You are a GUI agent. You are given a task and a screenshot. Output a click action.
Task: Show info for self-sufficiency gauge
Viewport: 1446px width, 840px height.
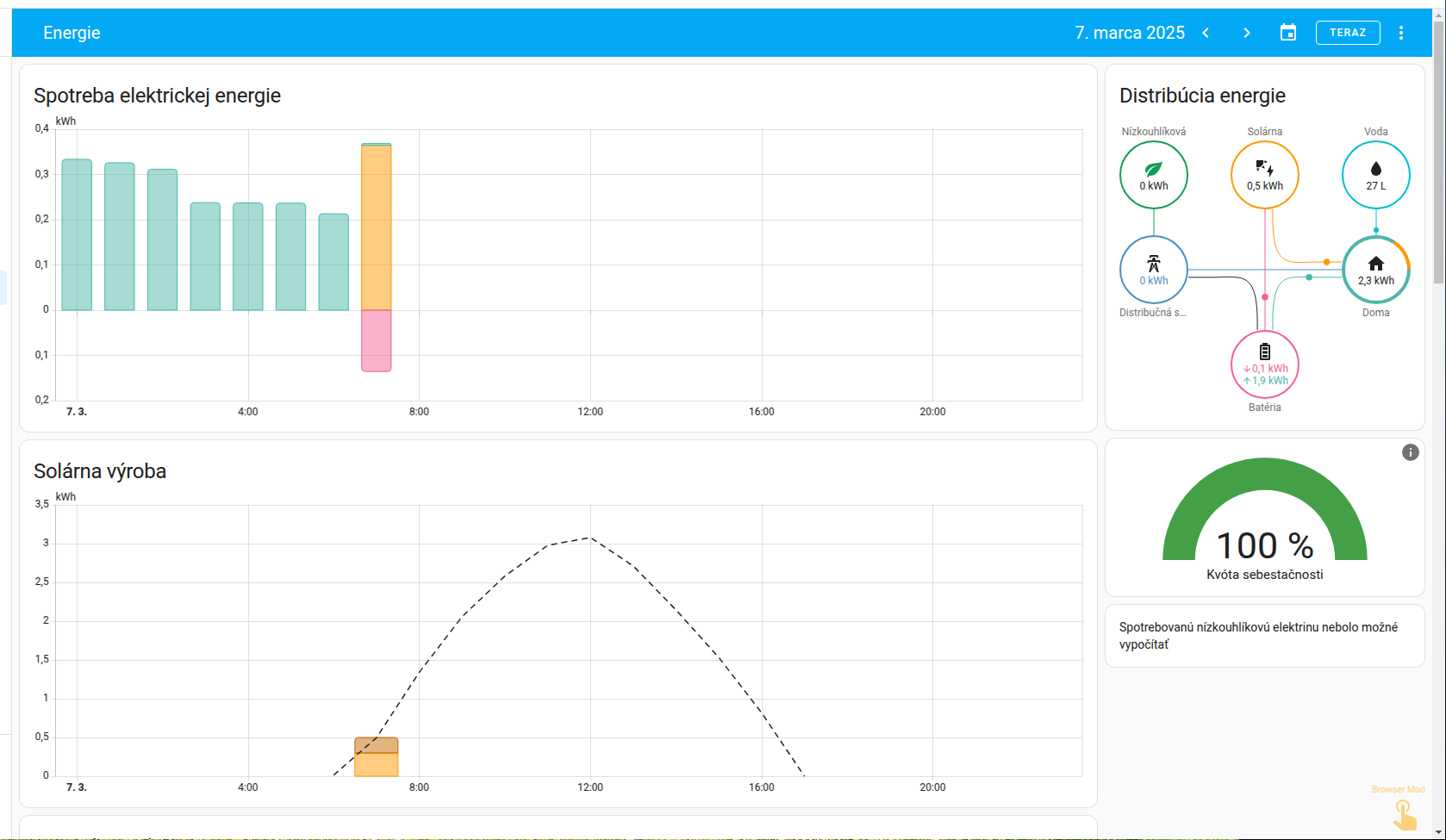click(x=1410, y=452)
